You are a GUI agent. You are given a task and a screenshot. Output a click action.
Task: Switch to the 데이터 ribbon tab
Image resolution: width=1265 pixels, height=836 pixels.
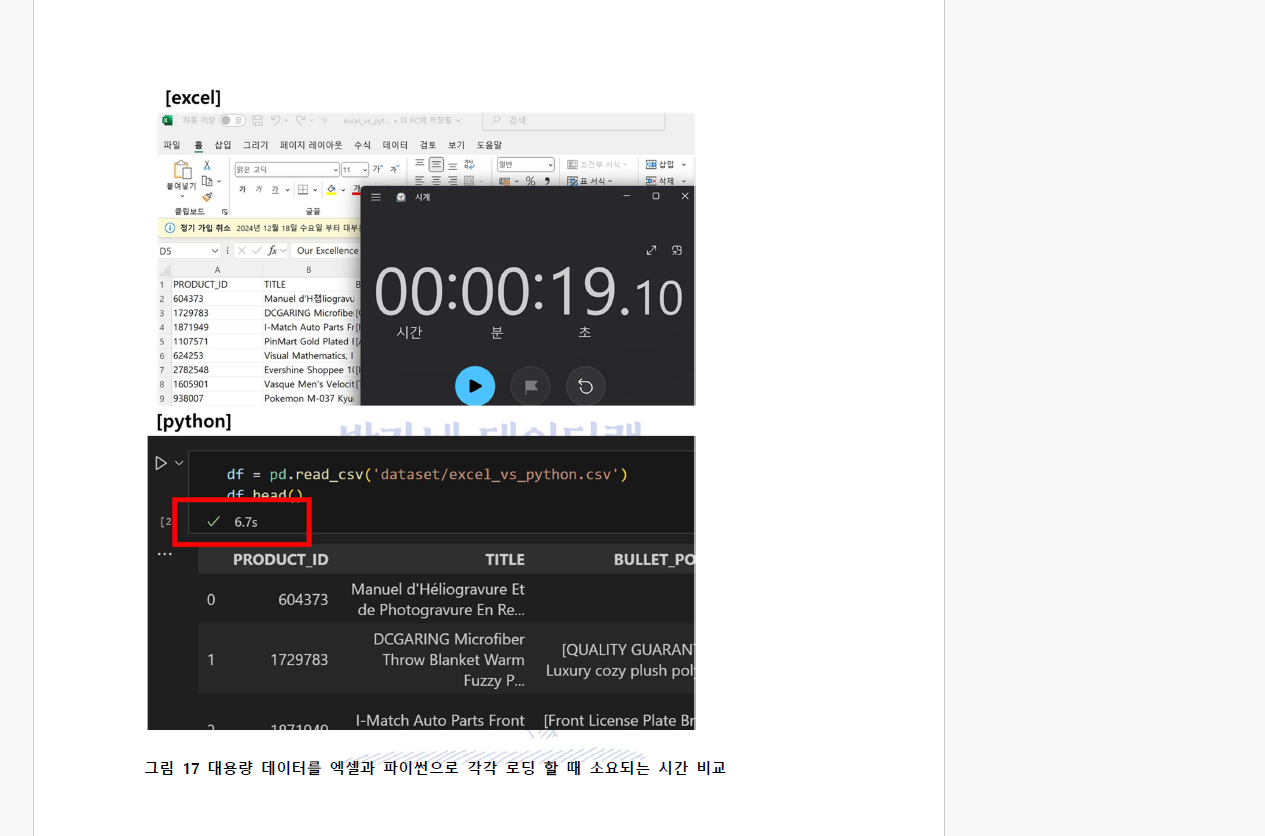(x=395, y=145)
